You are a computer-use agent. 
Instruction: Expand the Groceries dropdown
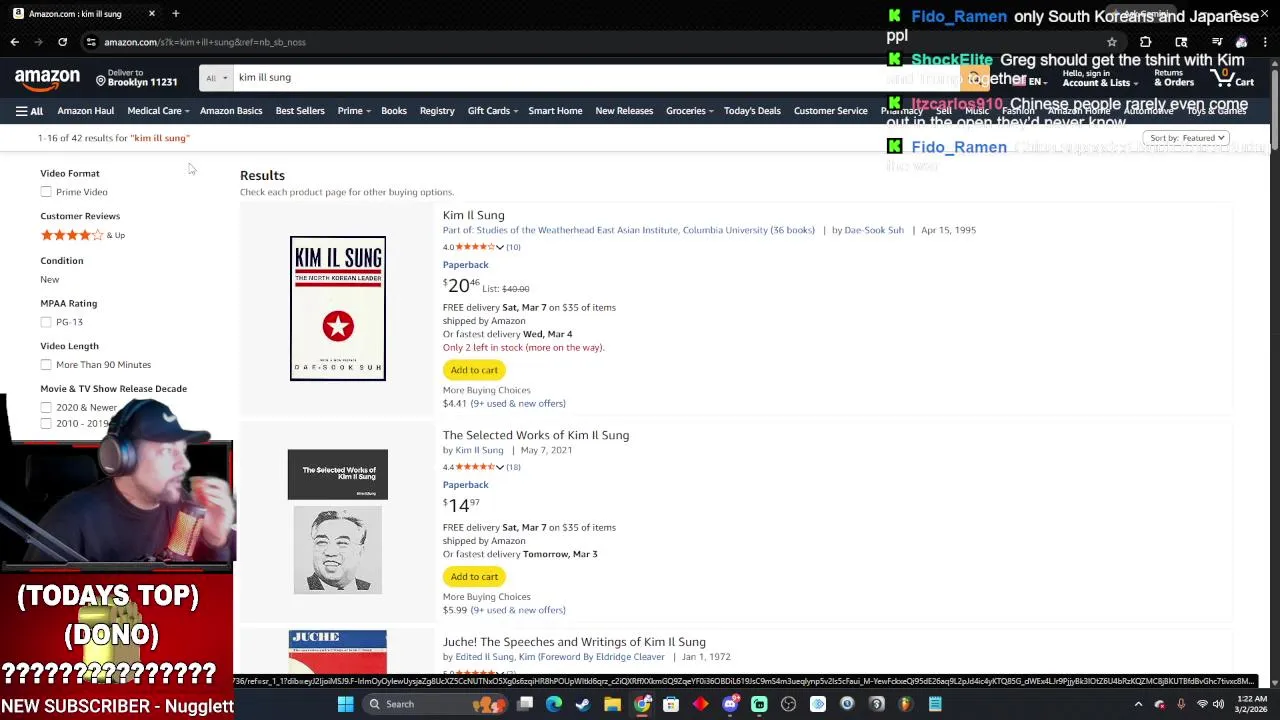(689, 111)
